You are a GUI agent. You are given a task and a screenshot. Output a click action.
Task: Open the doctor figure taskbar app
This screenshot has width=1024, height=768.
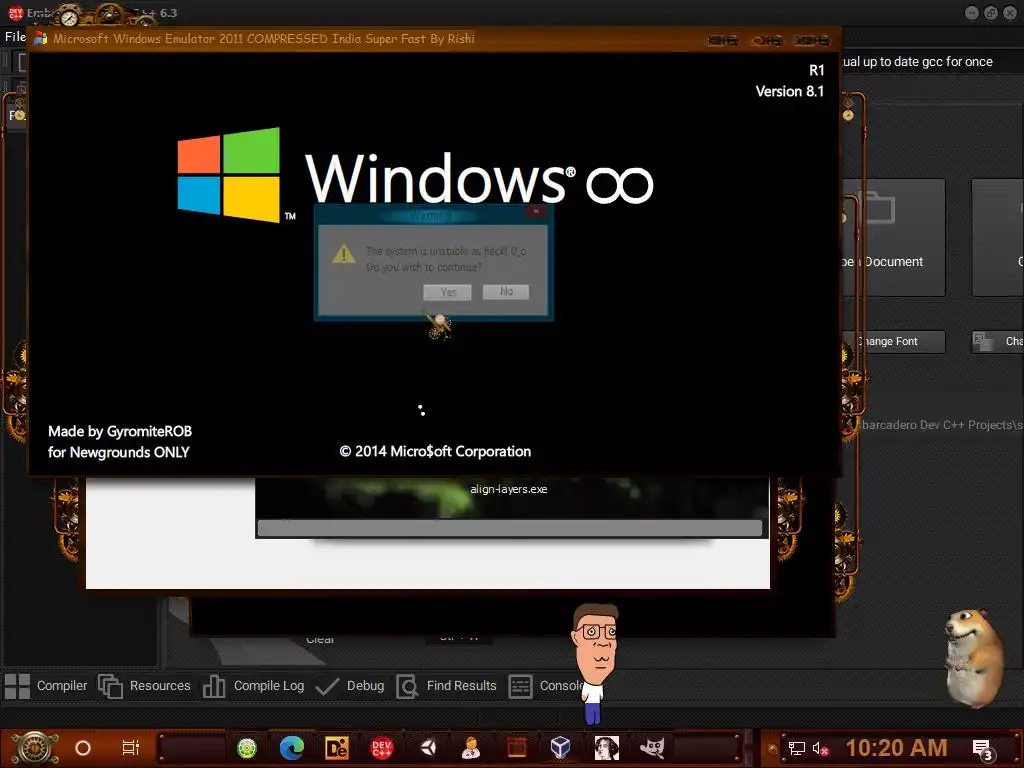coord(471,748)
